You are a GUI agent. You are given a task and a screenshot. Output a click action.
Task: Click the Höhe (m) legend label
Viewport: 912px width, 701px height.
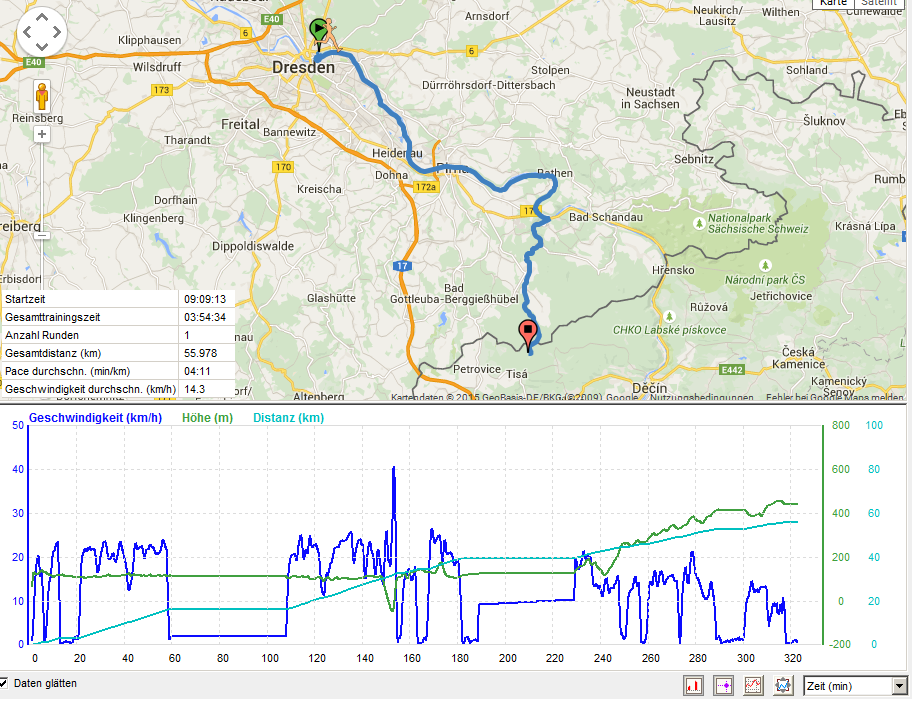(207, 418)
